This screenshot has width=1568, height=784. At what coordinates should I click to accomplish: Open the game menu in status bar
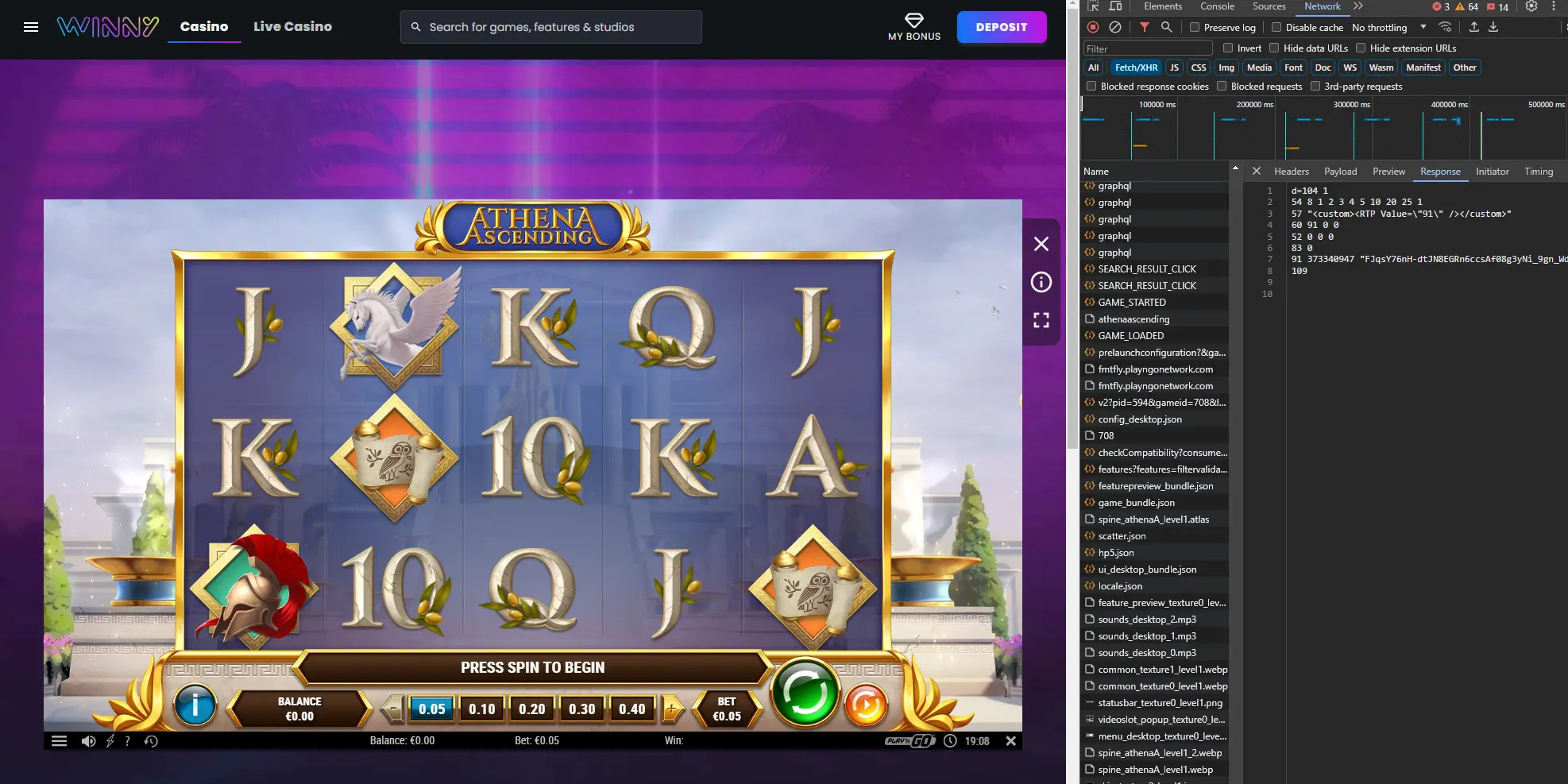59,741
